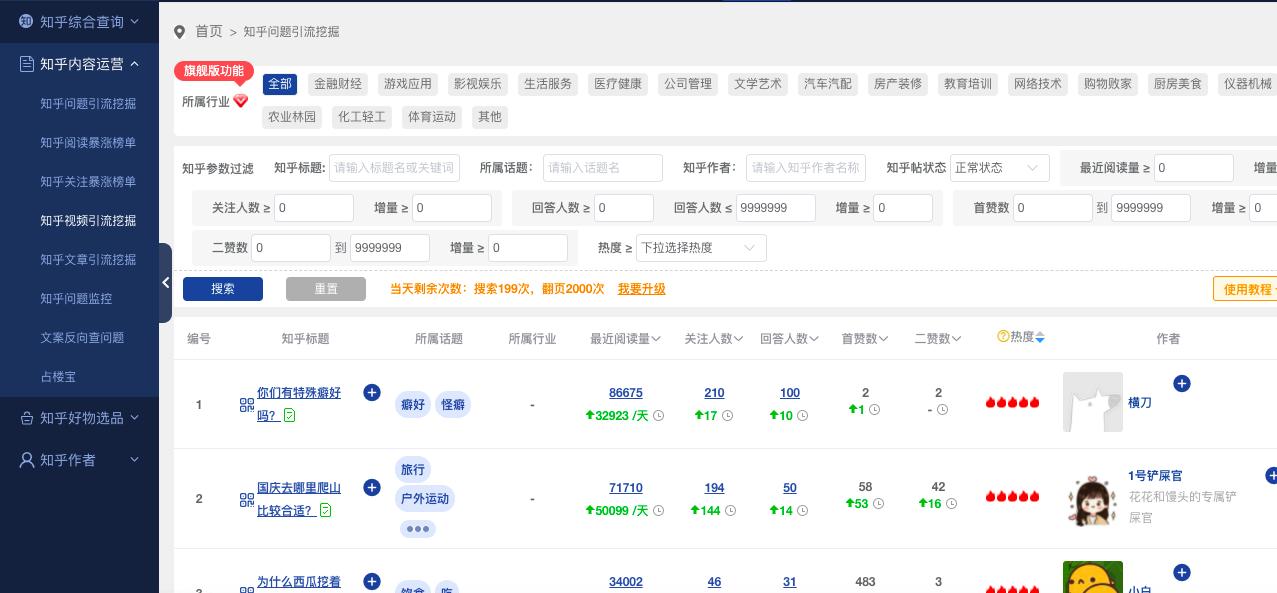Toggle the 体育运动 industry filter chip
1277x593 pixels.
click(x=432, y=117)
